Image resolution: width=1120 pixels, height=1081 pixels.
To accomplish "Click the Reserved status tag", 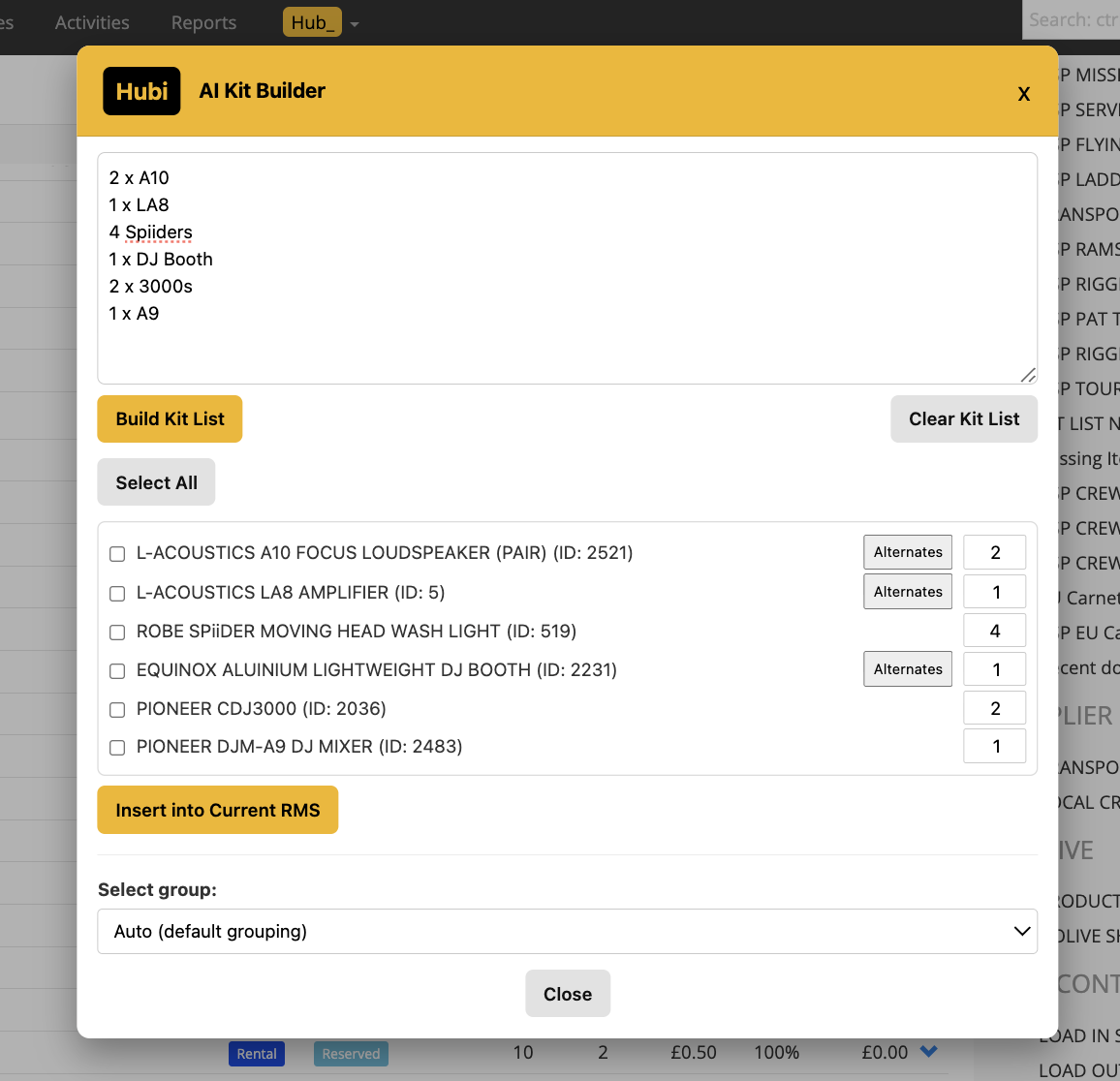I will [351, 1054].
